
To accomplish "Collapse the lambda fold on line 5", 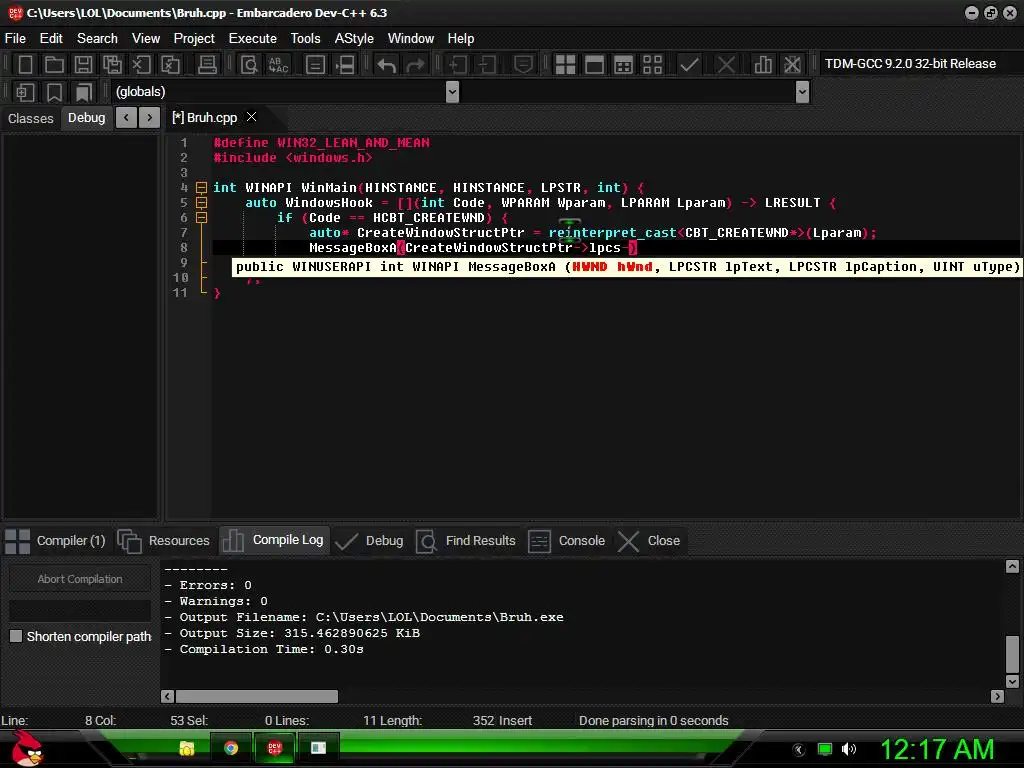I will [202, 202].
